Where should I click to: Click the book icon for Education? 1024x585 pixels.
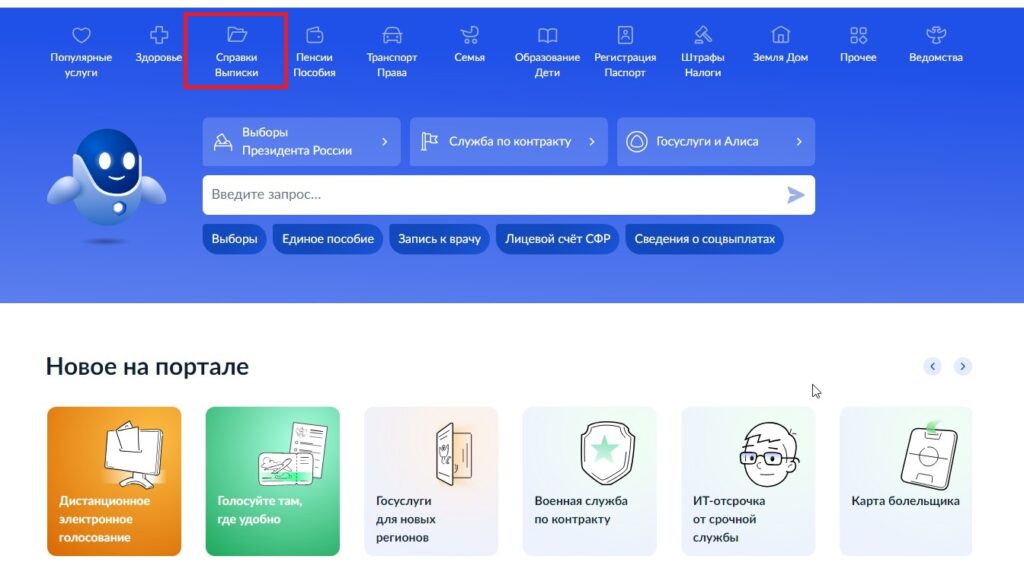[x=547, y=36]
